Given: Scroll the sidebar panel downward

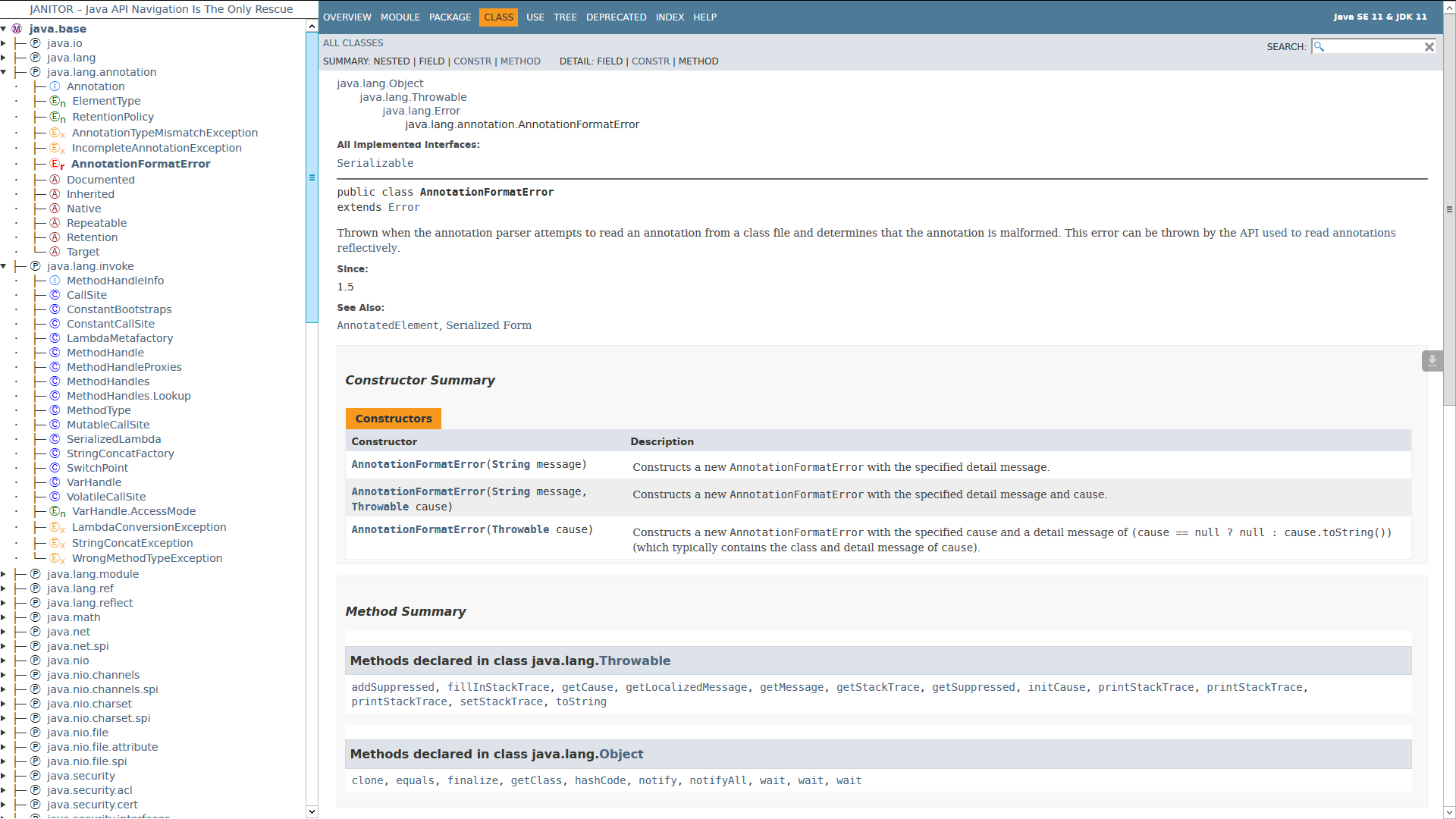Looking at the screenshot, I should coord(311,812).
